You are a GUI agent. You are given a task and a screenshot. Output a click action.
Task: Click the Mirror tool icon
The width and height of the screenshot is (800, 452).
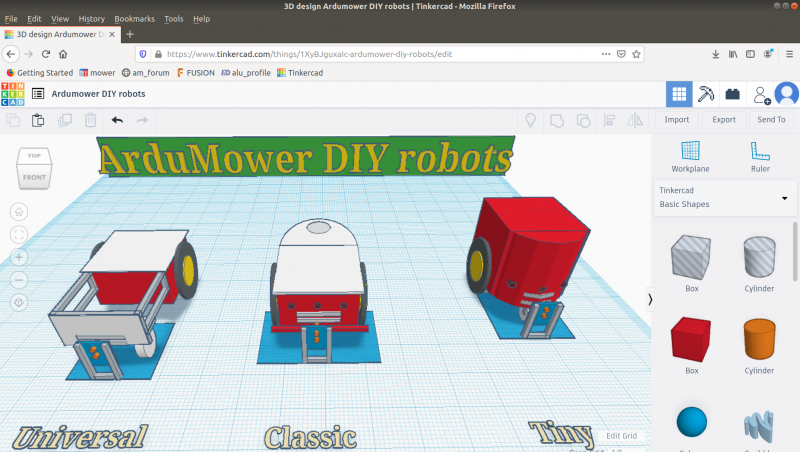pyautogui.click(x=635, y=120)
